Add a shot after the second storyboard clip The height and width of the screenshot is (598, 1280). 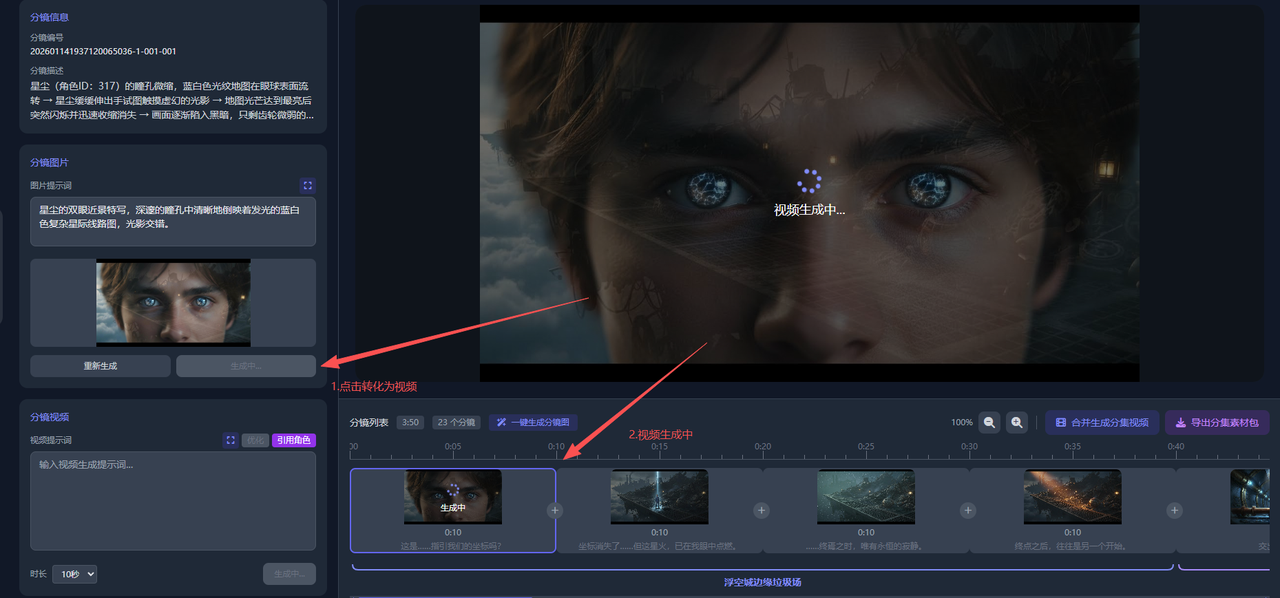point(761,510)
